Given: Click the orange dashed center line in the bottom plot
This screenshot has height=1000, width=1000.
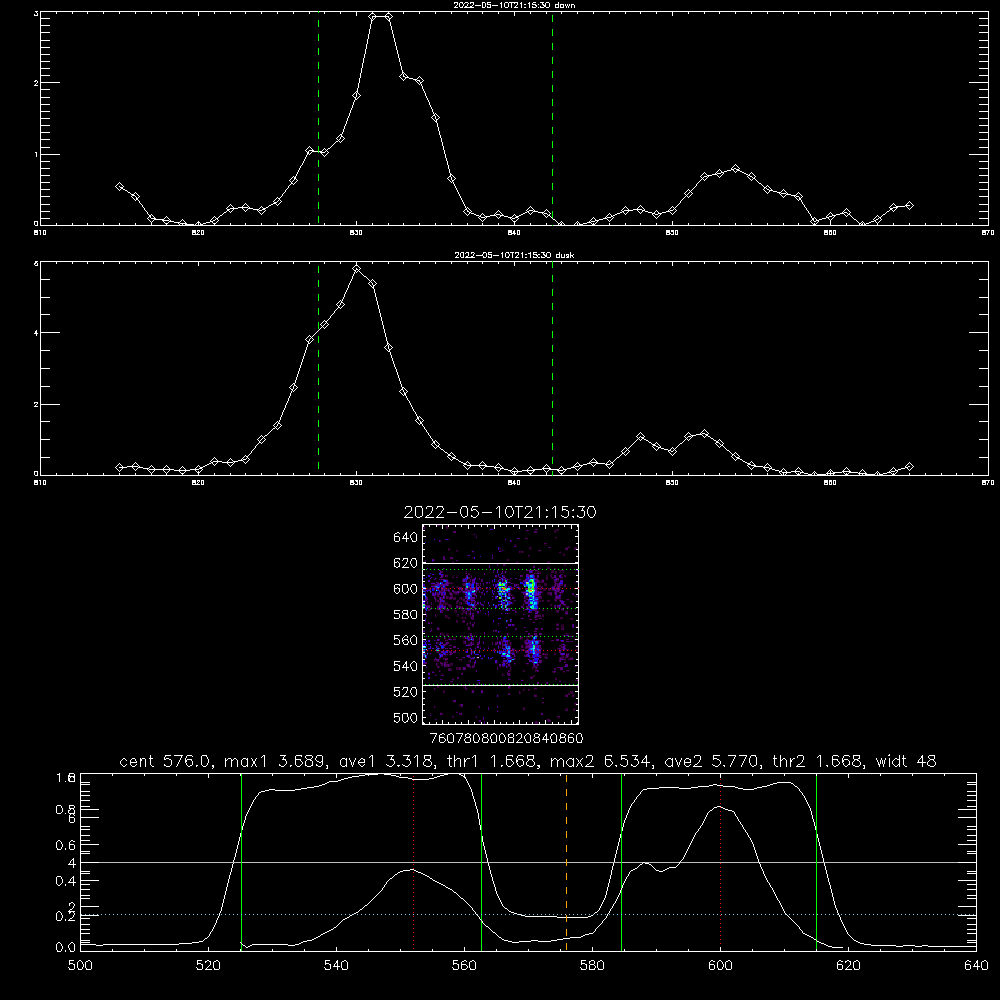Looking at the screenshot, I should coord(566,862).
